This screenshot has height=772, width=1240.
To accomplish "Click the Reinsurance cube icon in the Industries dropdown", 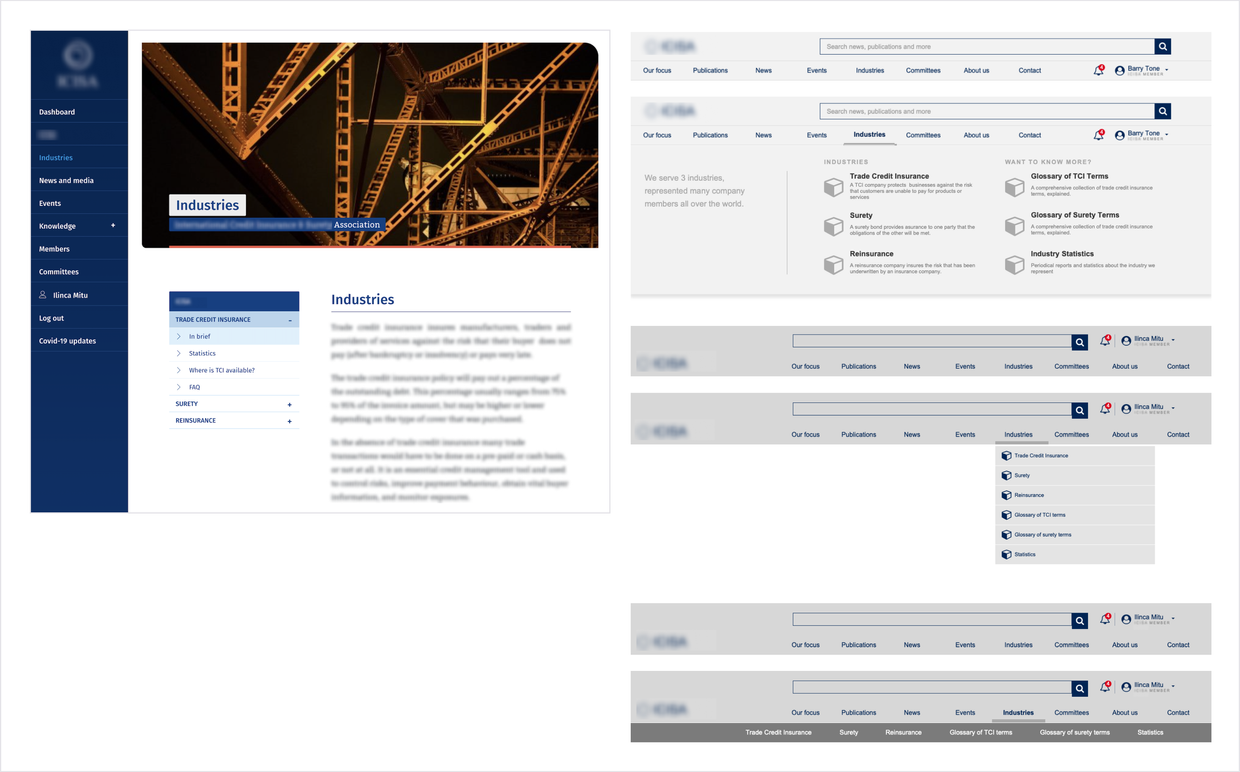I will 1006,495.
